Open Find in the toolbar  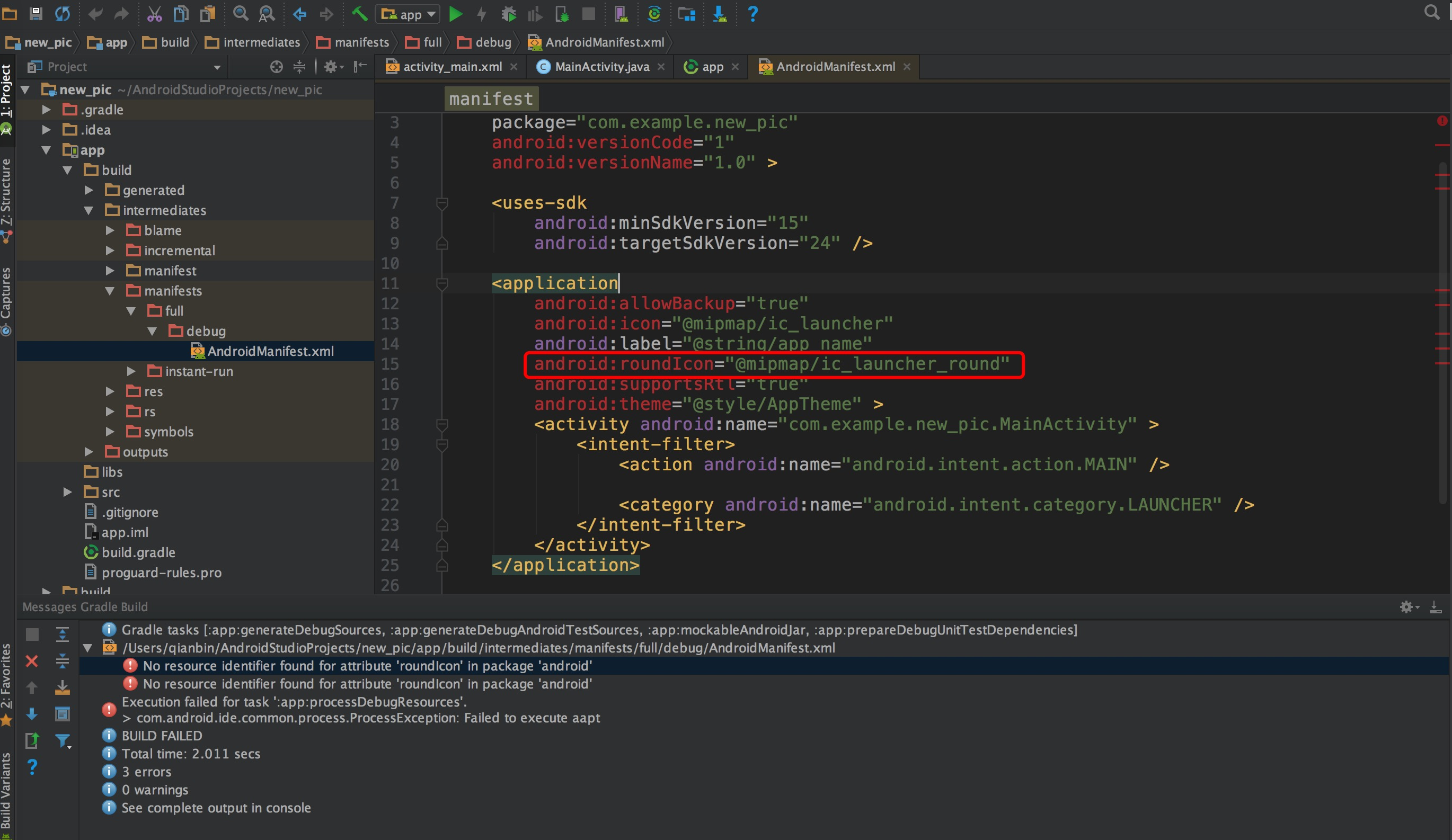pyautogui.click(x=241, y=14)
